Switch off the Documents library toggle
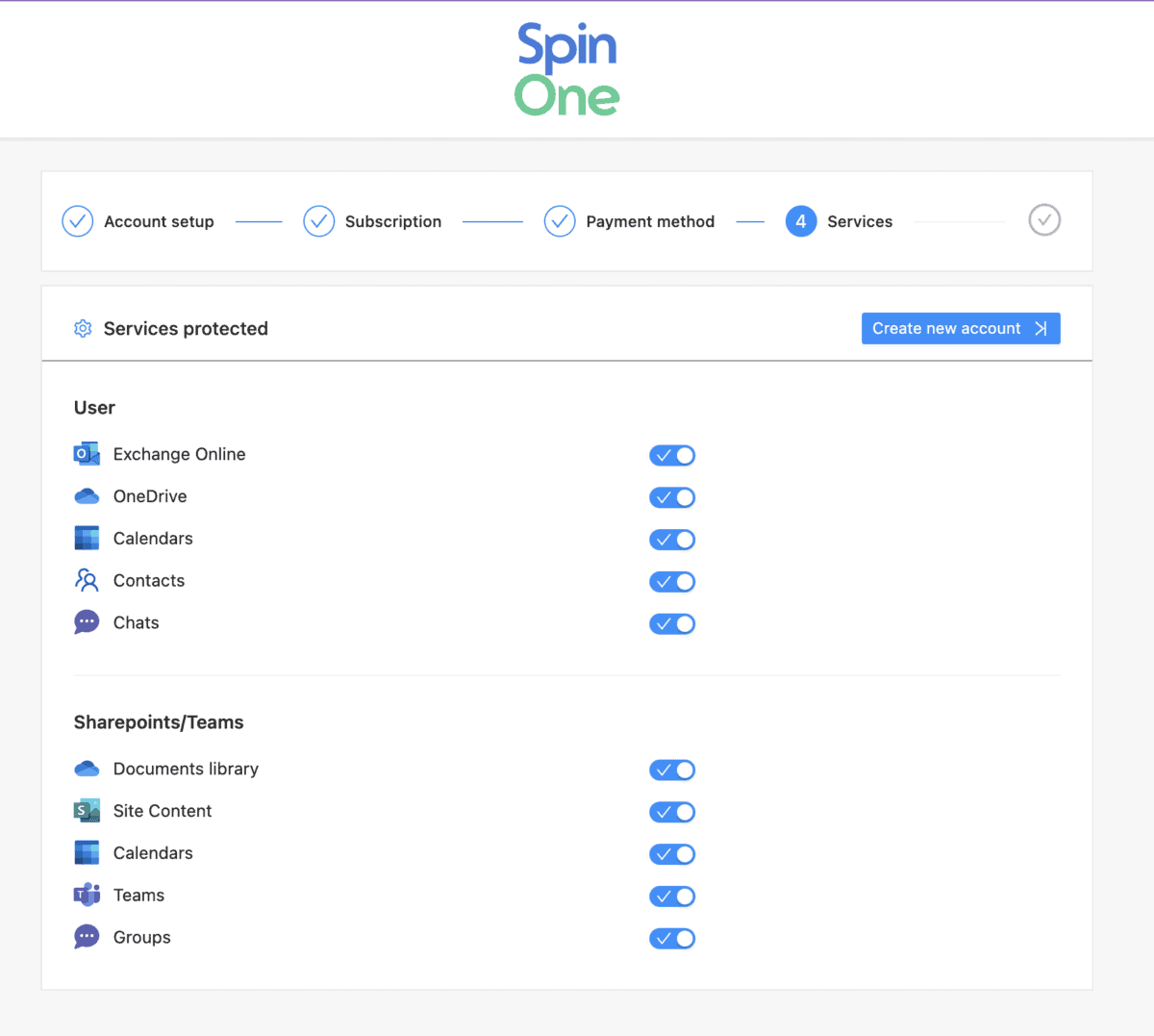 coord(672,770)
